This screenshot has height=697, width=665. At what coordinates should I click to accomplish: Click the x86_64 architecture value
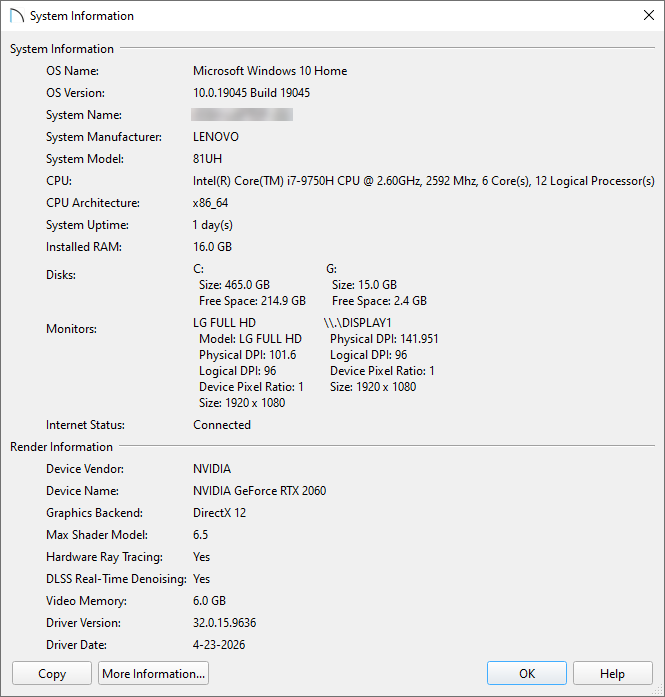click(210, 203)
